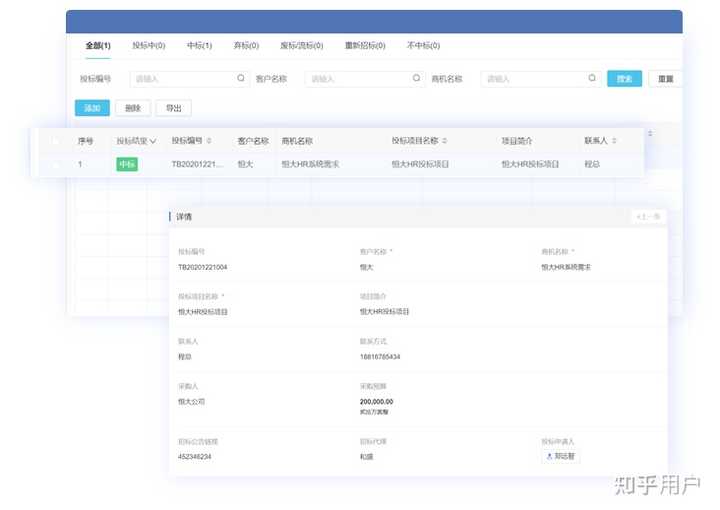Sort by the 投标项目名称 column sort icon

click(x=444, y=140)
